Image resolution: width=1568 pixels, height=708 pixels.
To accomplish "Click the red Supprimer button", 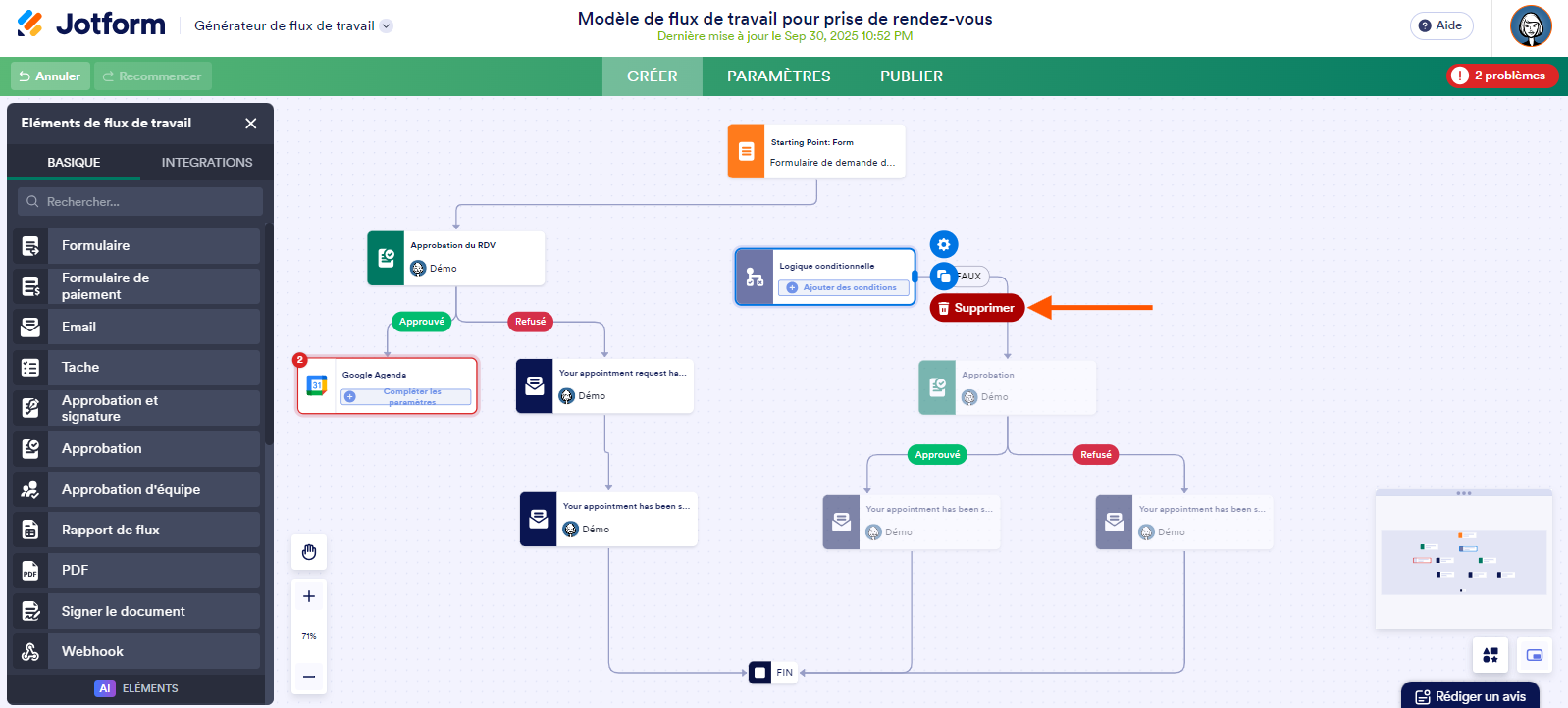I will click(976, 308).
